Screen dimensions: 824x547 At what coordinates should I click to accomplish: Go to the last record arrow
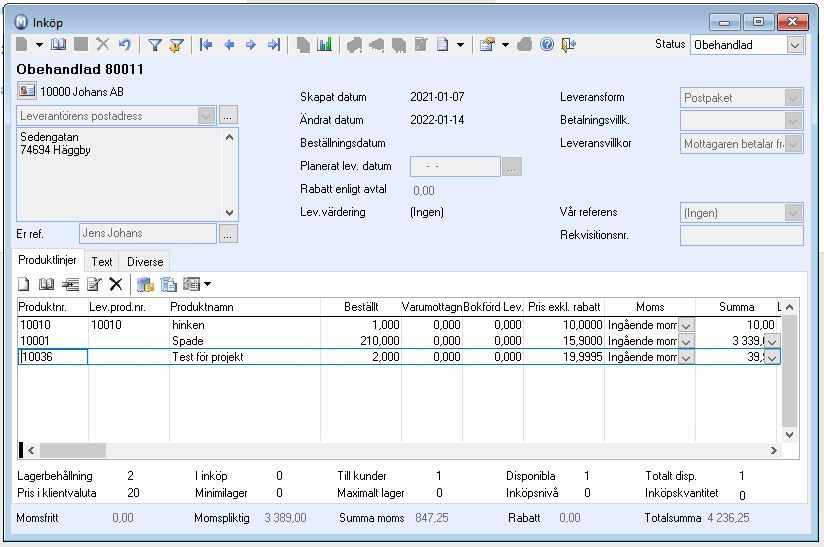coord(274,45)
